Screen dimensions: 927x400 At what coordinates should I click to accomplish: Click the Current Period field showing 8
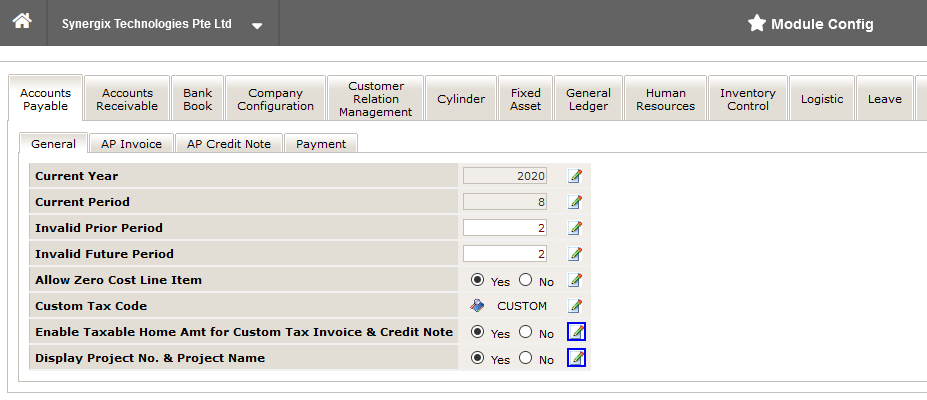pos(505,201)
